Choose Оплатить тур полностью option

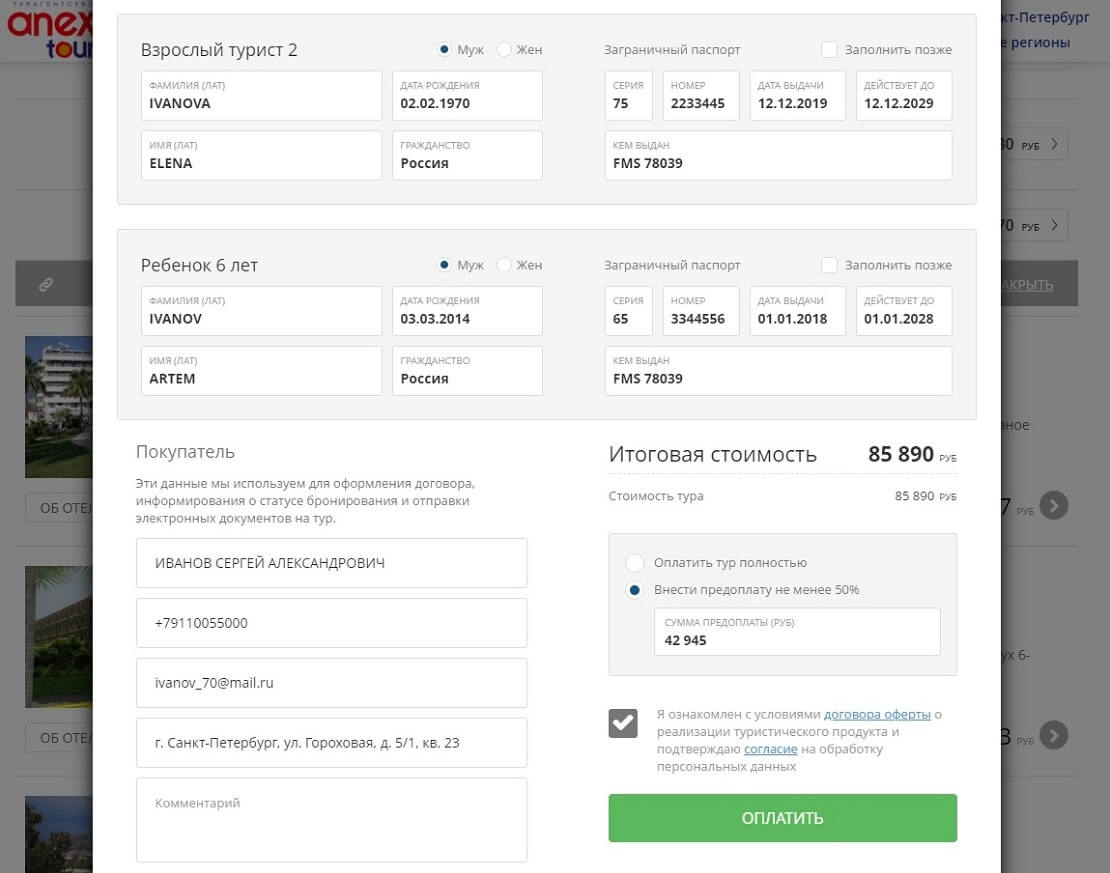point(634,563)
